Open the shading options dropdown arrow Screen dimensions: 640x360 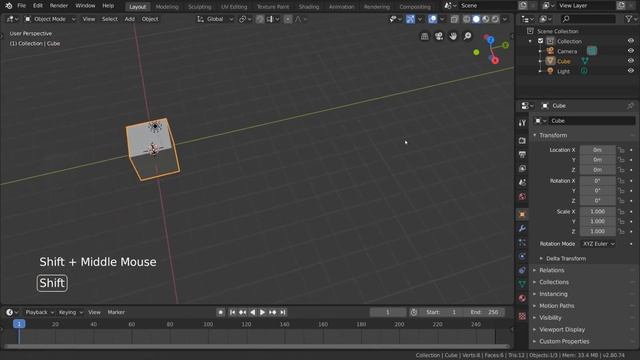(505, 19)
